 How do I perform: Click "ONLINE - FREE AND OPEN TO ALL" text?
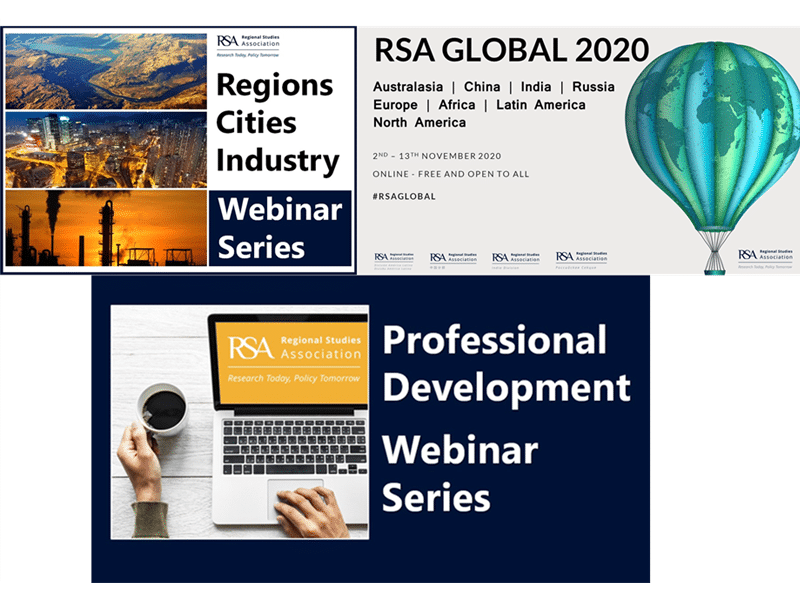click(451, 174)
